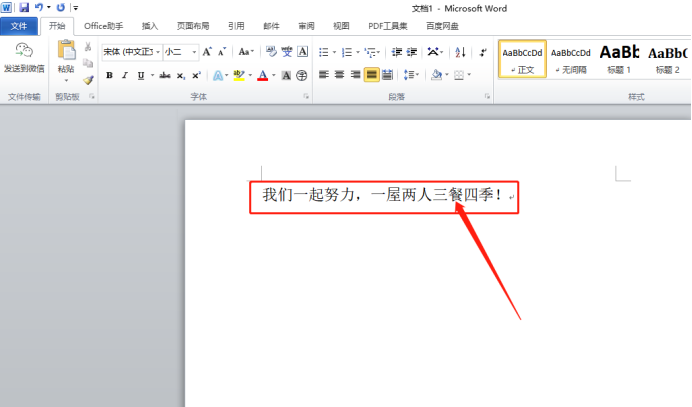This screenshot has height=407, width=692.
Task: Switch to the 引用 (References) tab
Action: click(x=236, y=26)
